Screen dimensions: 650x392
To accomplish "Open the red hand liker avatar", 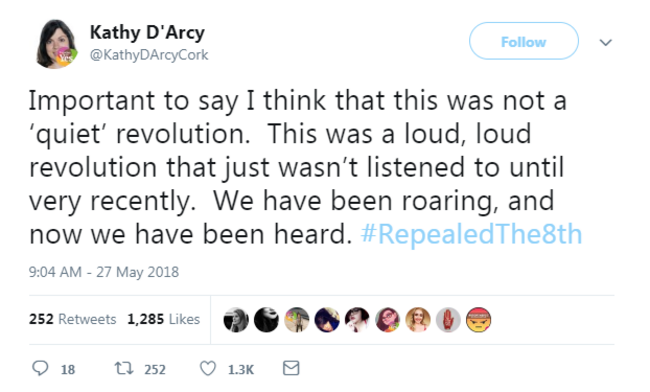I will click(448, 320).
